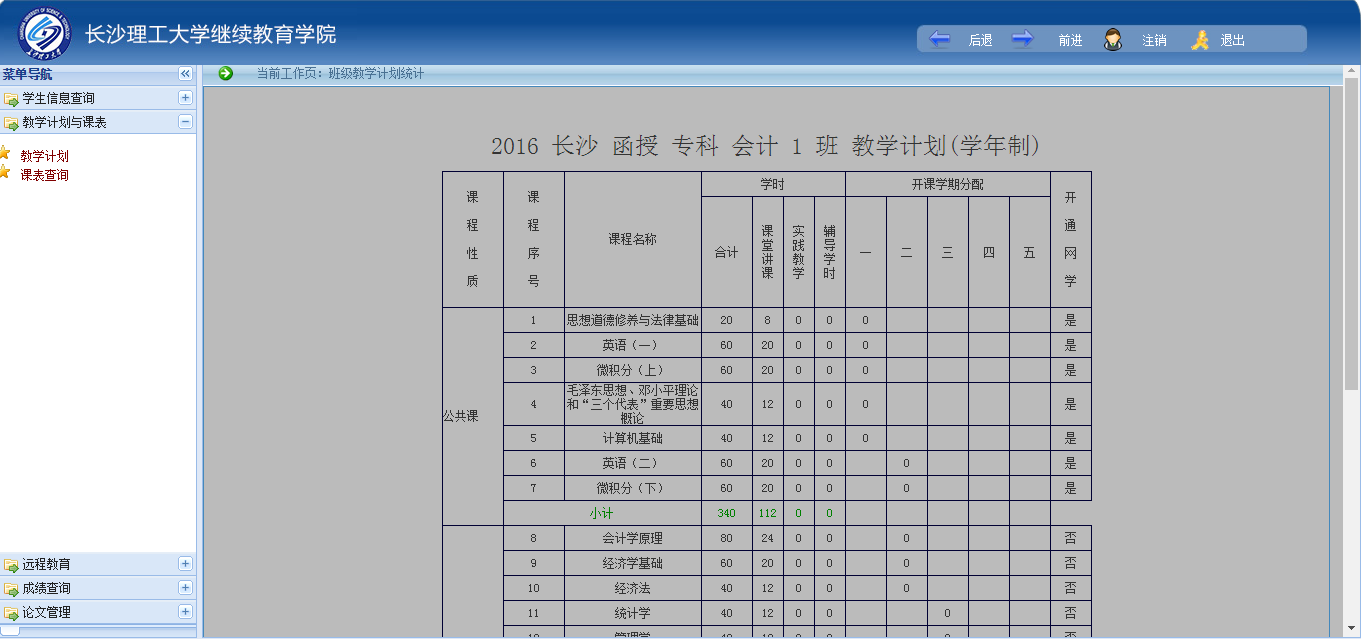Click the user logout icon (注销)
The image size is (1361, 639).
coord(1112,40)
